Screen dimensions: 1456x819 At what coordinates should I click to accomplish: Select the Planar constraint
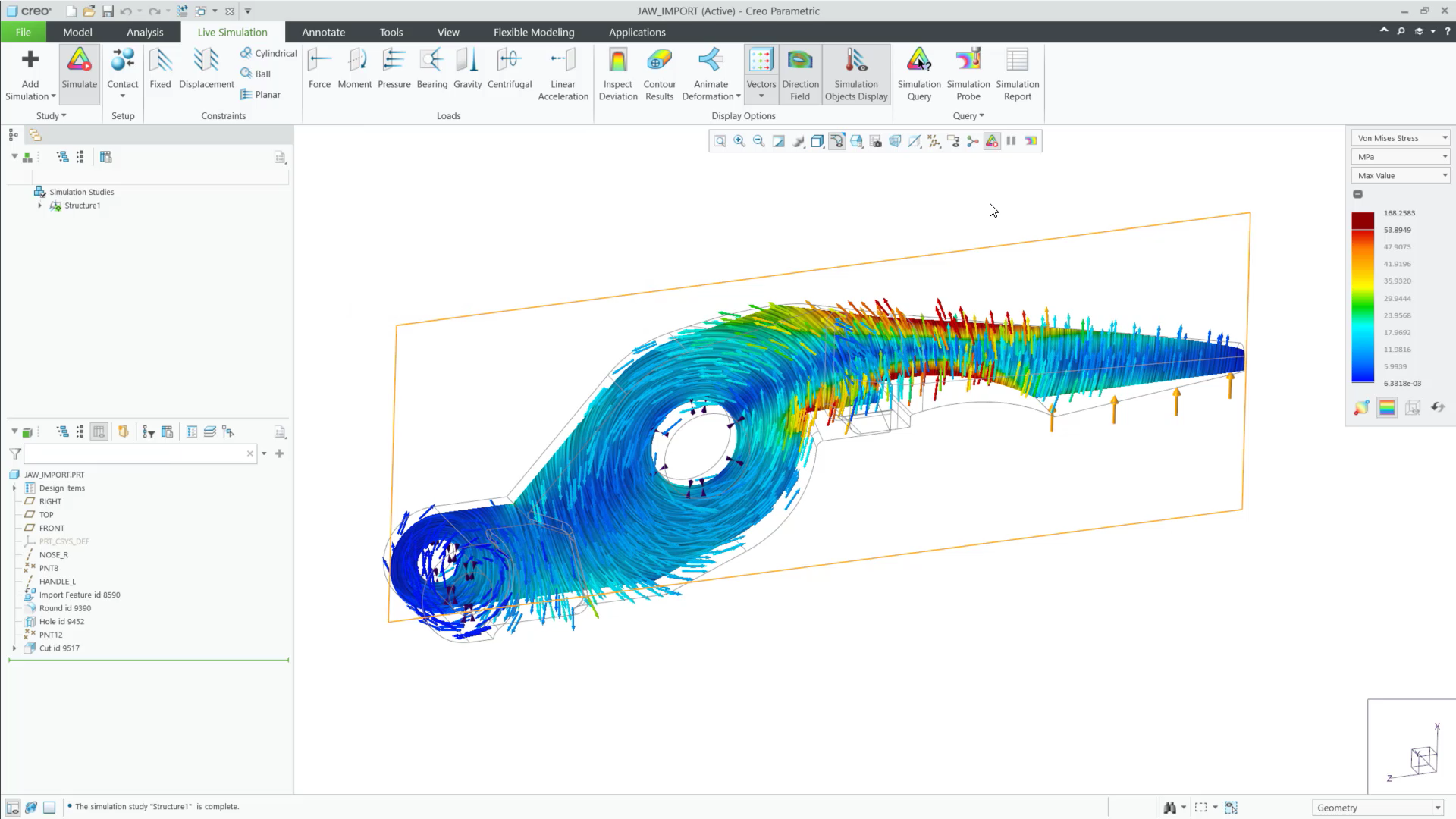click(x=260, y=95)
